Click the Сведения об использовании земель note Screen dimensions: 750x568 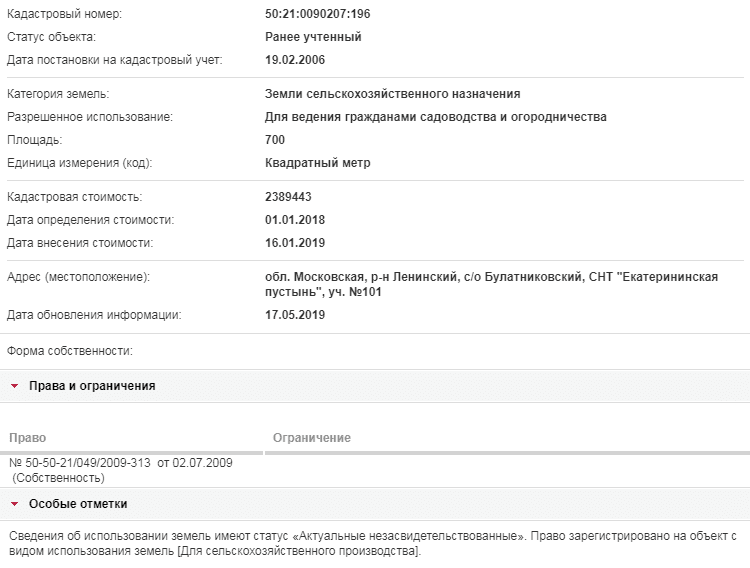[x=373, y=544]
